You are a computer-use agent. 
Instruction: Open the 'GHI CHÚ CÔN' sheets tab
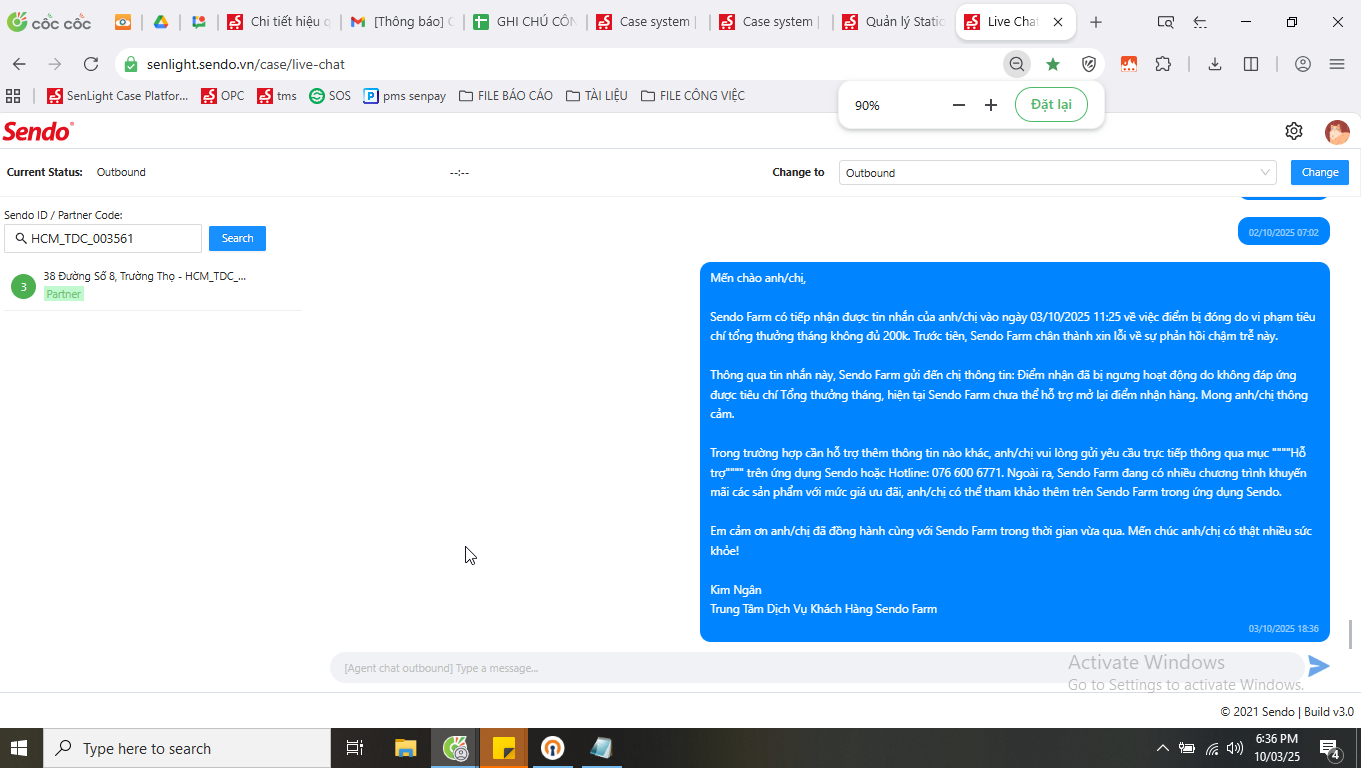click(525, 22)
